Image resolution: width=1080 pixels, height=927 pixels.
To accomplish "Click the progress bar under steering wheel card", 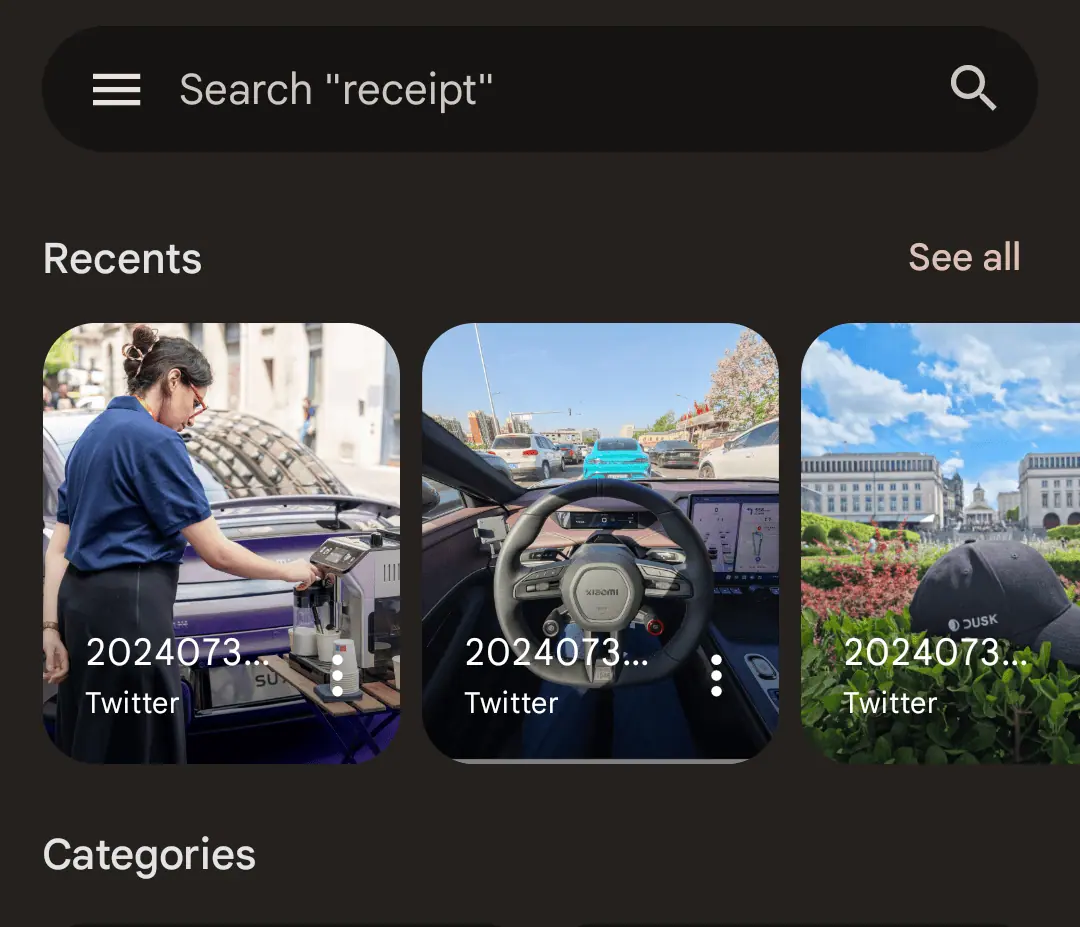I will pos(600,761).
